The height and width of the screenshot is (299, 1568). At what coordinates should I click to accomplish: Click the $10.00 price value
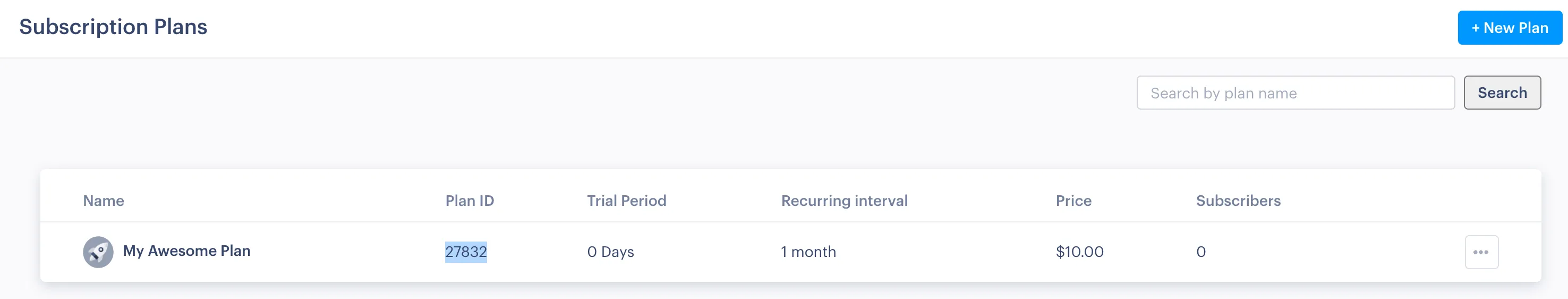(1079, 252)
